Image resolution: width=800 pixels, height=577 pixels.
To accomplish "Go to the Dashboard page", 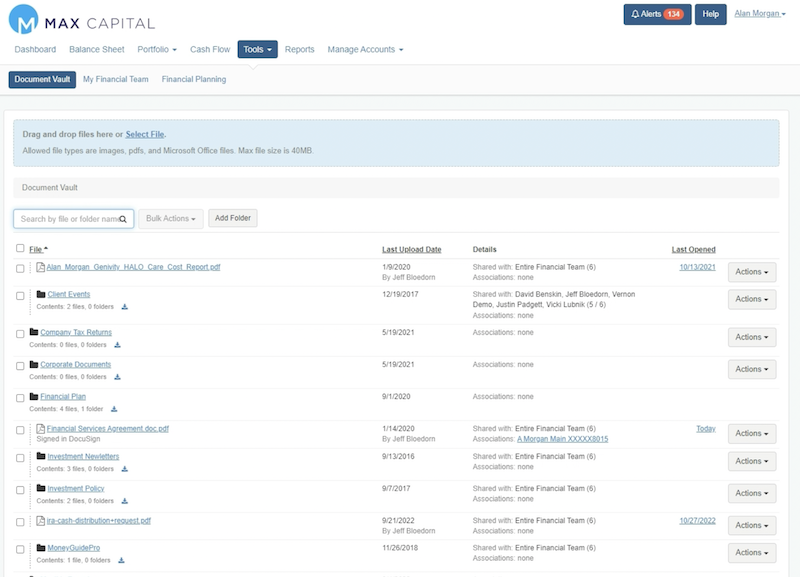I will [x=35, y=49].
